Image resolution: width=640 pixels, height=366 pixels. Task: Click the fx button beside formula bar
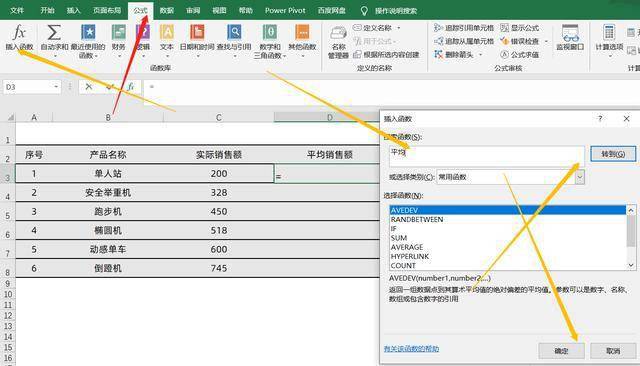[x=131, y=87]
